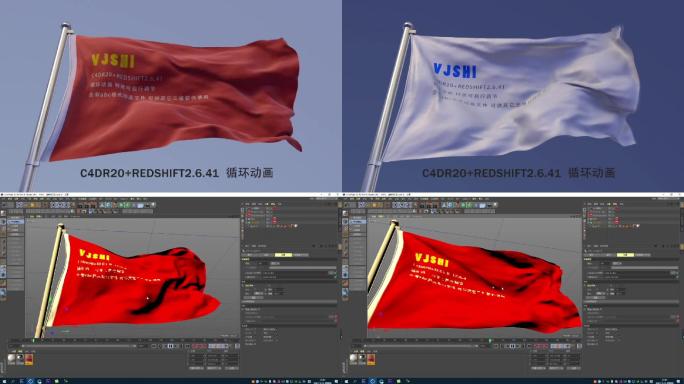Click the rendered white flag preview image

click(x=513, y=96)
